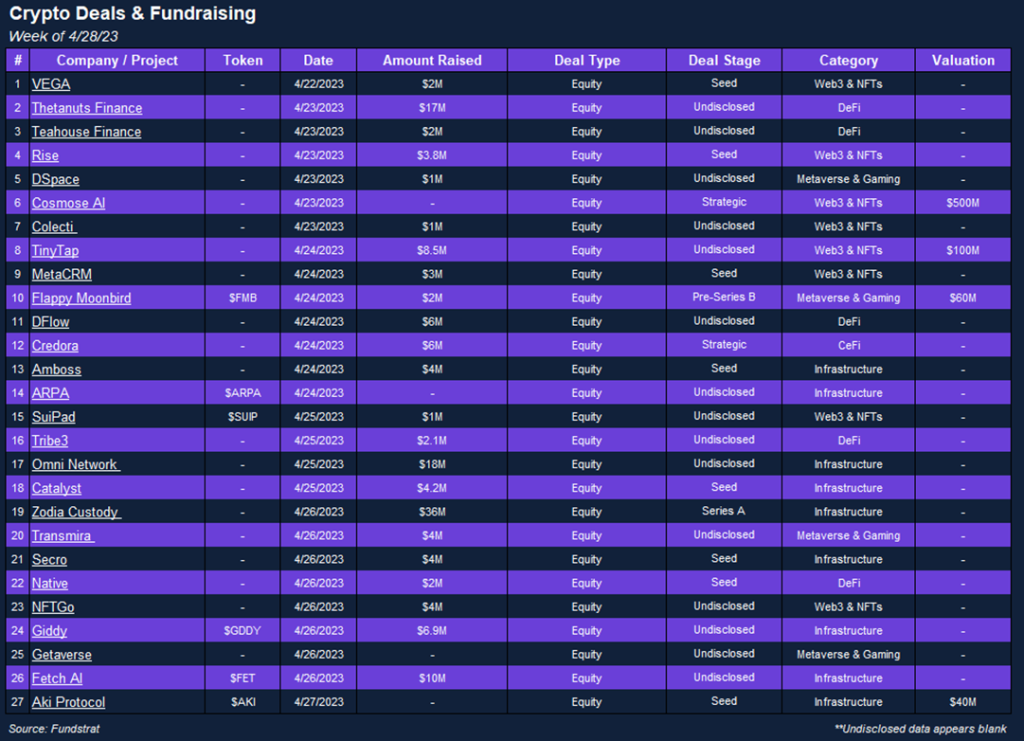This screenshot has width=1024, height=741.
Task: Open the Credora link
Action: pos(56,346)
